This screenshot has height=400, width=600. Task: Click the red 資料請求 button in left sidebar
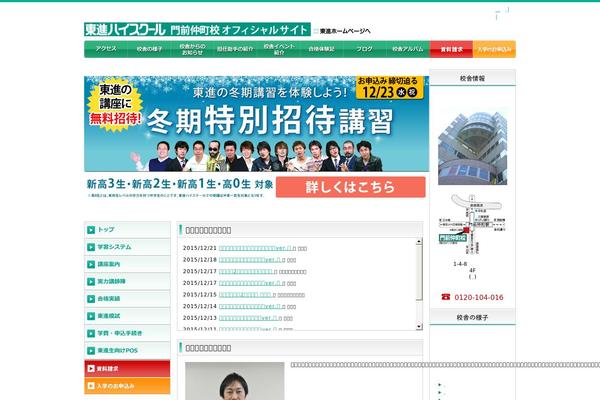(x=127, y=368)
